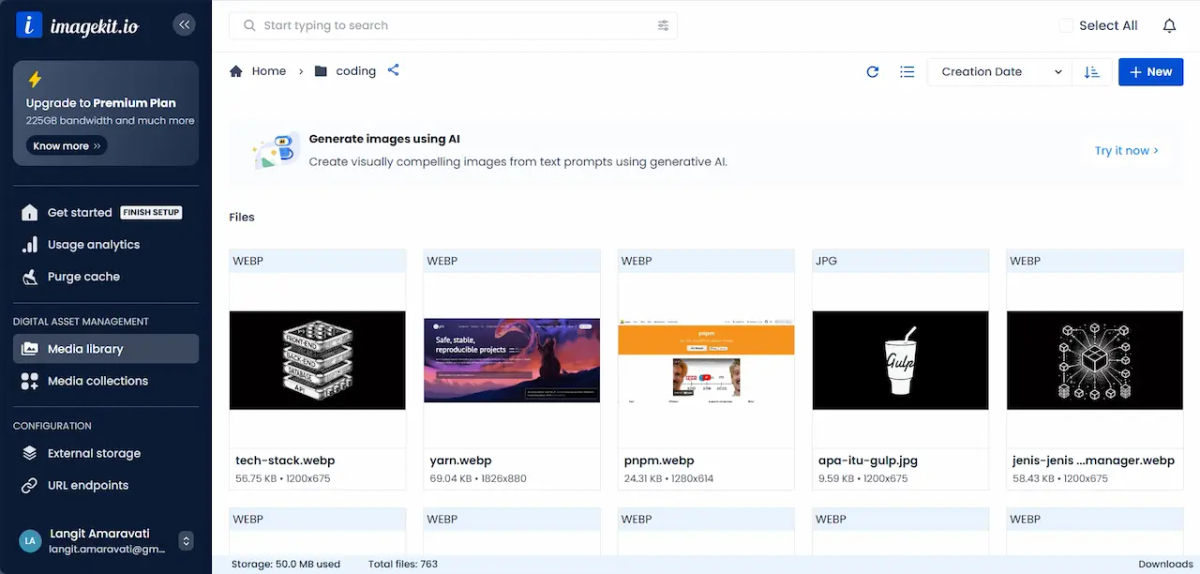Click the imagekit.io logo
Viewport: 1200px width, 574px height.
tap(77, 25)
